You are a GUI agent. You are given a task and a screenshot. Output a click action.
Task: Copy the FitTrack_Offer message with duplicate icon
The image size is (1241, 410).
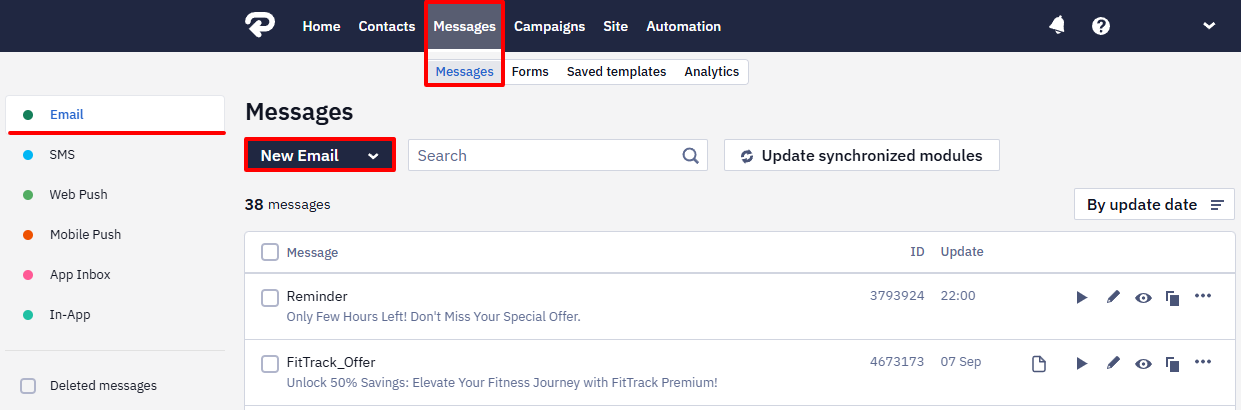[x=1173, y=364]
